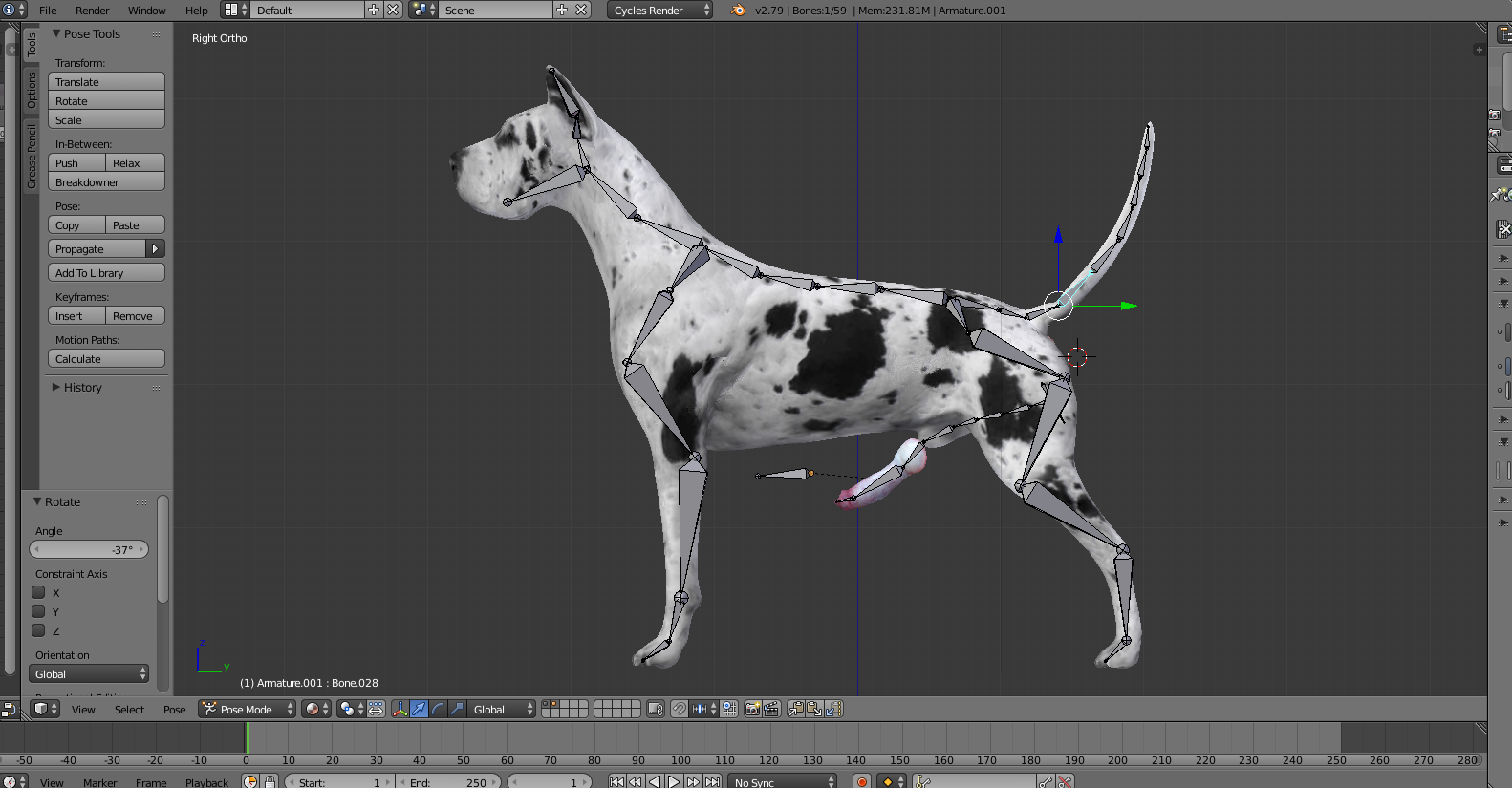Select the Translate manipulator

click(419, 709)
